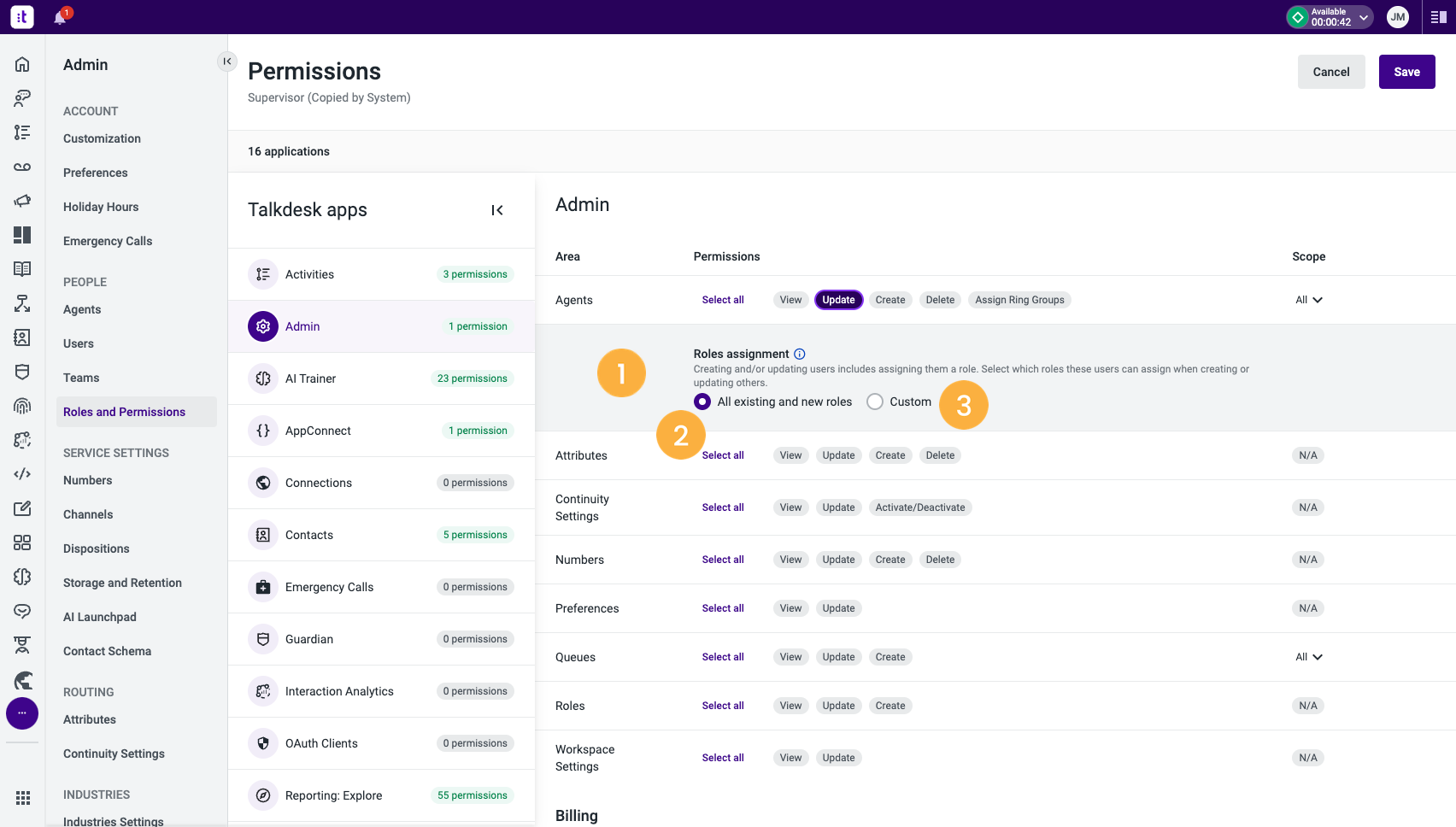Go to Holiday Hours settings
1456x827 pixels.
click(x=100, y=207)
